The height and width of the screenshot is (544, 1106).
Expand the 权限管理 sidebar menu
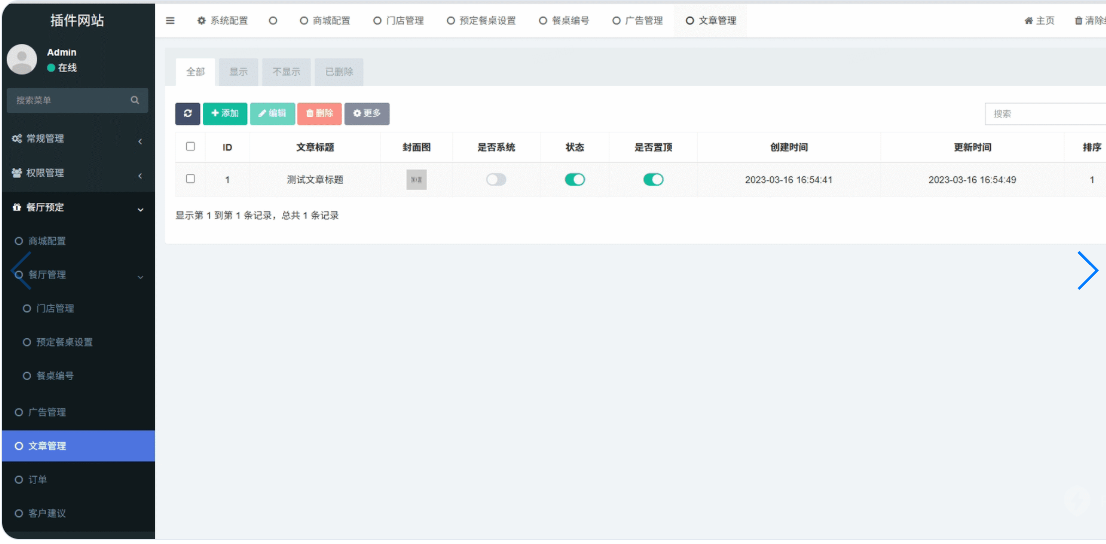click(x=77, y=173)
